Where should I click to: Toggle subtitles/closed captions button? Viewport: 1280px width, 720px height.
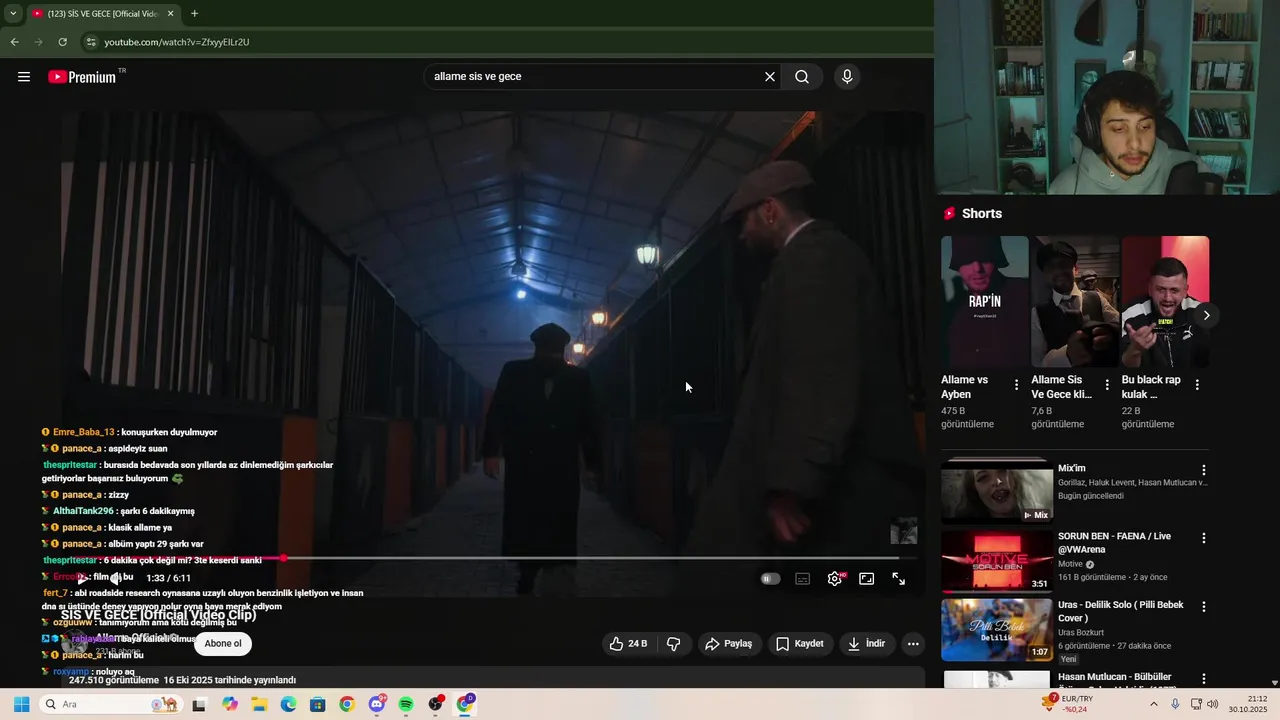pyautogui.click(x=802, y=579)
